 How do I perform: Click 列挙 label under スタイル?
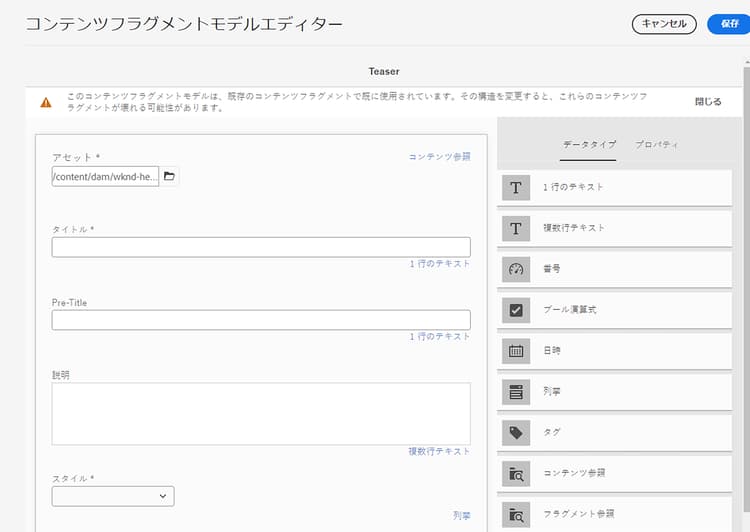[462, 516]
